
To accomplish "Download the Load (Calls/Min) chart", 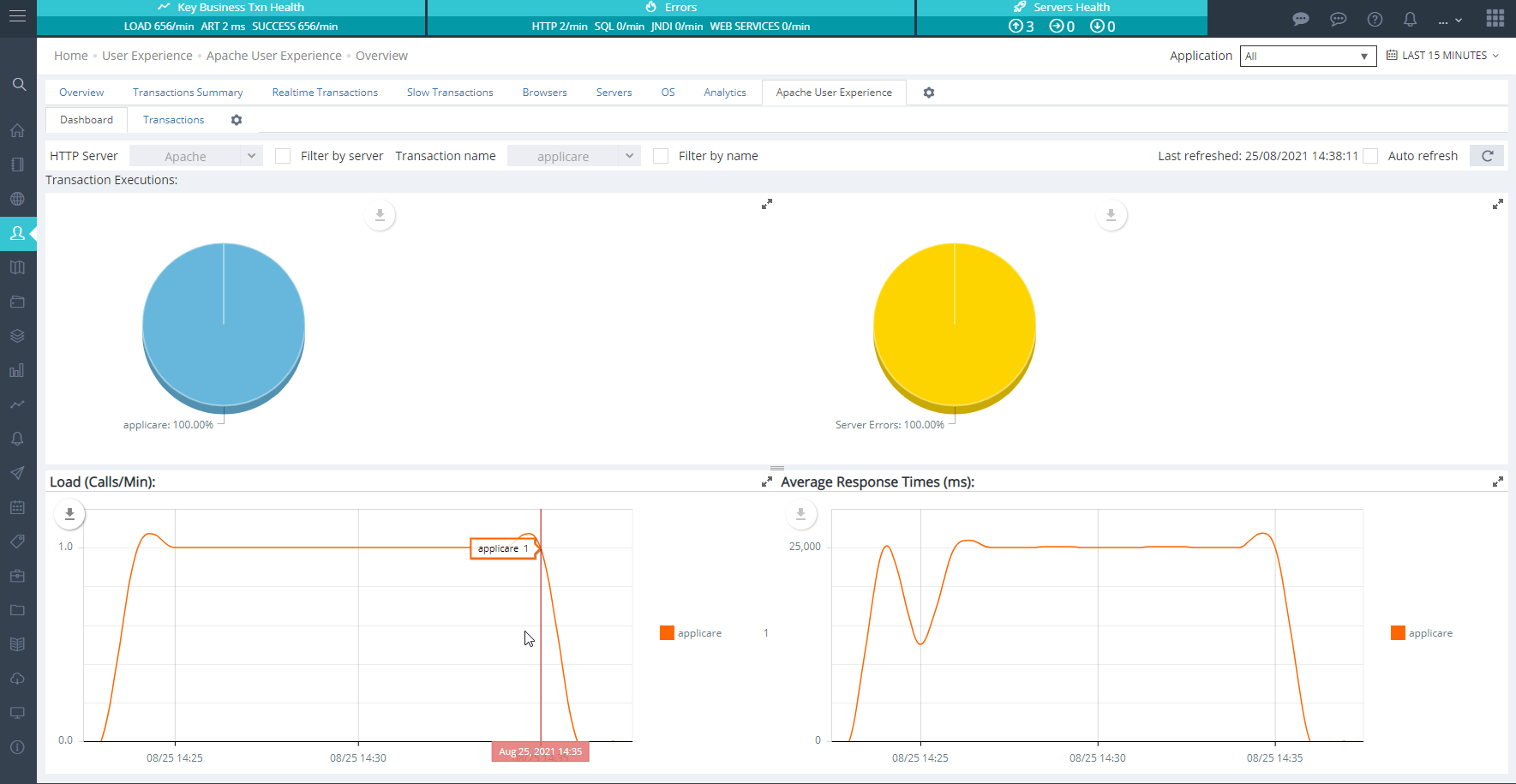I will pyautogui.click(x=70, y=514).
